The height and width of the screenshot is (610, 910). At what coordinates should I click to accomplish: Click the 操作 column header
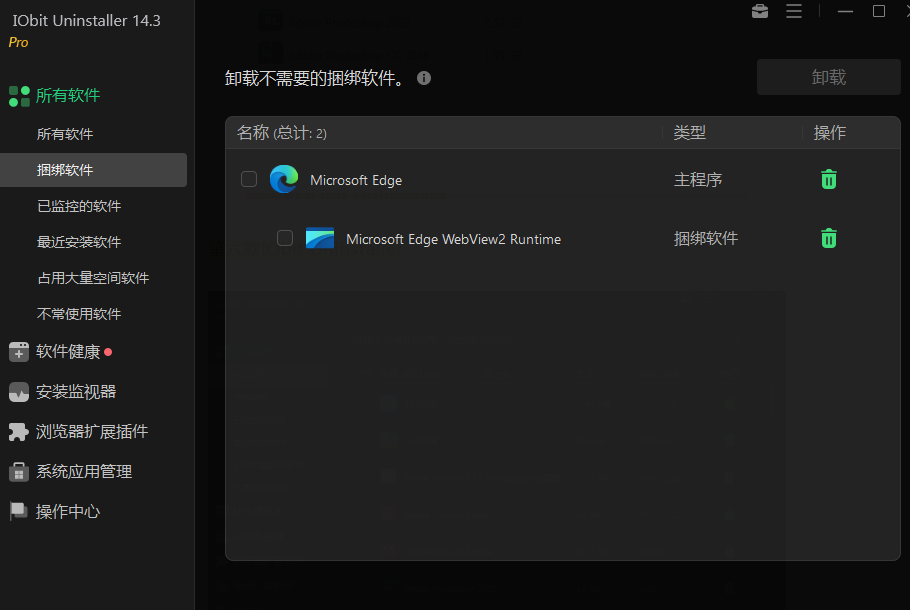(x=829, y=133)
